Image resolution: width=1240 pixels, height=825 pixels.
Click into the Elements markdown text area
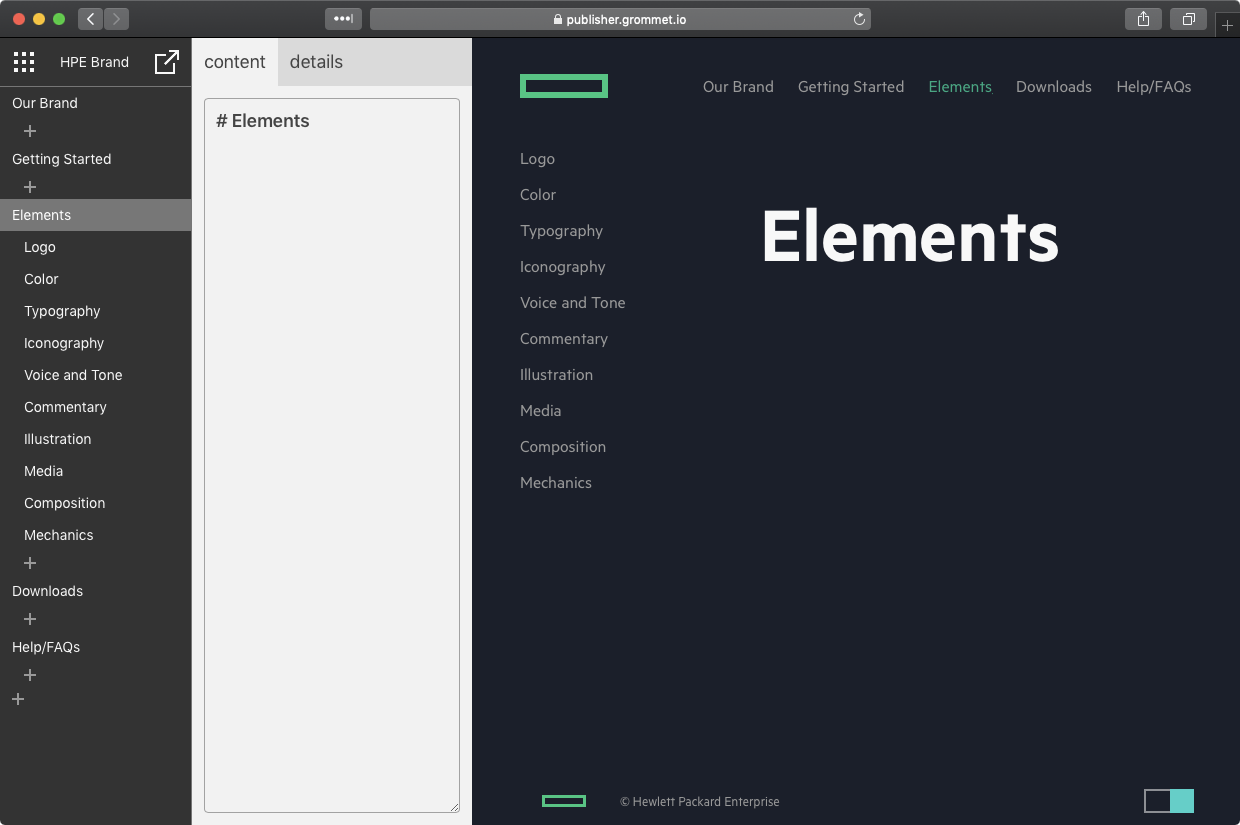(x=332, y=450)
